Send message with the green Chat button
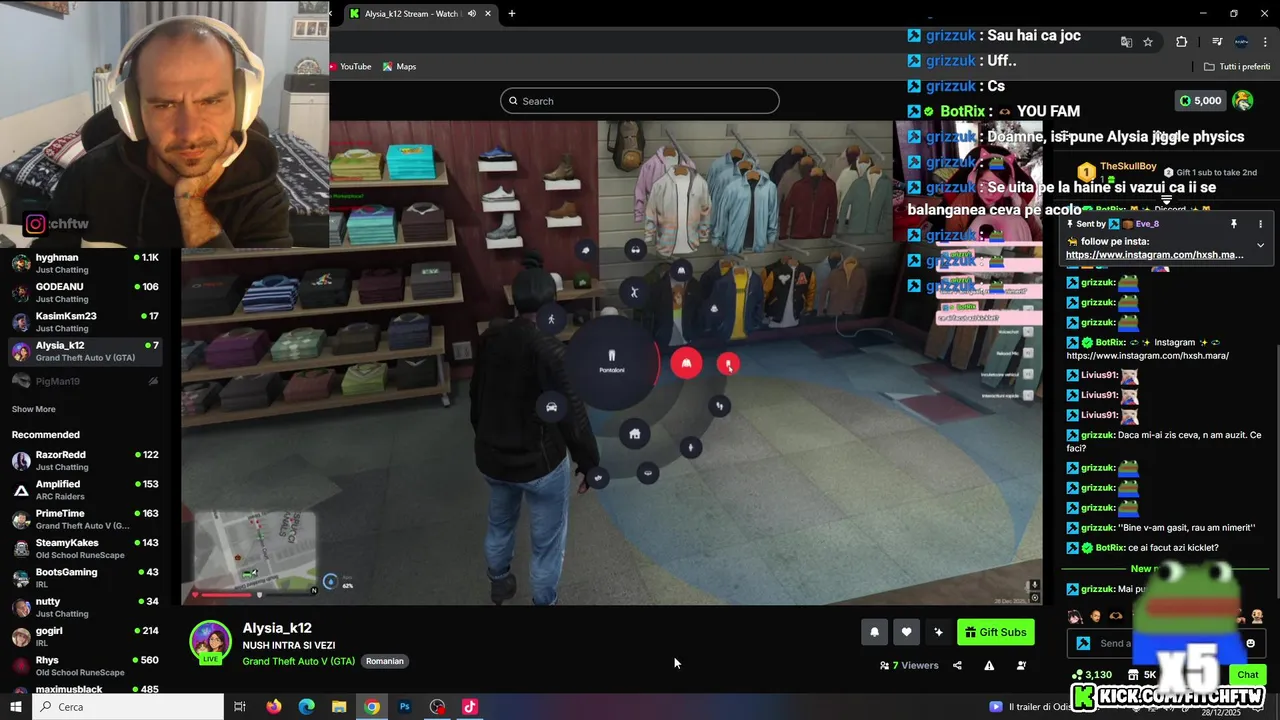 coord(1247,674)
